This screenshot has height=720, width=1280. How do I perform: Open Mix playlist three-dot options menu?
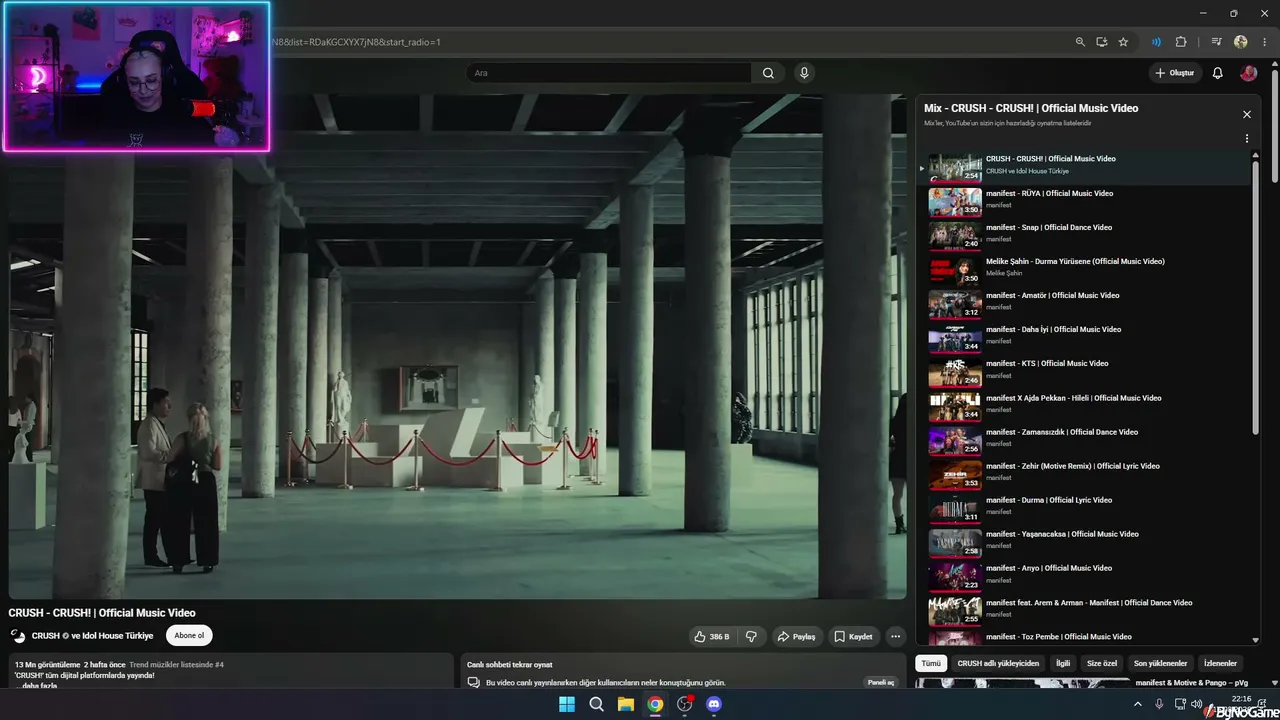pyautogui.click(x=1247, y=139)
